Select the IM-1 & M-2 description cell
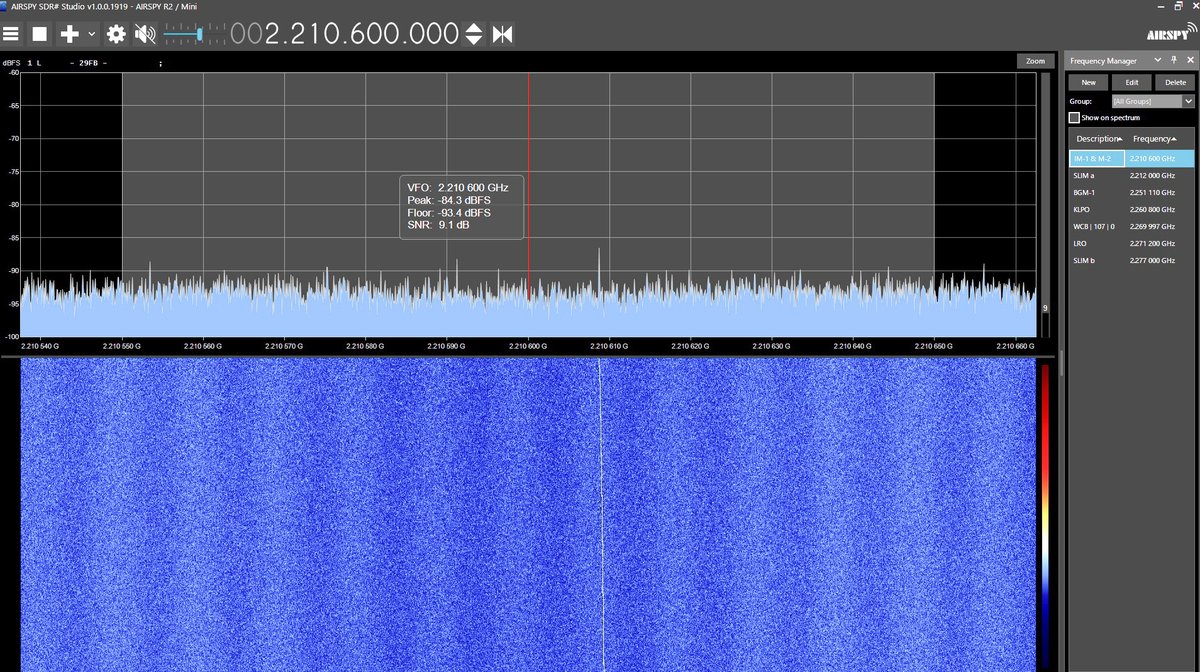The height and width of the screenshot is (672, 1200). 1097,158
